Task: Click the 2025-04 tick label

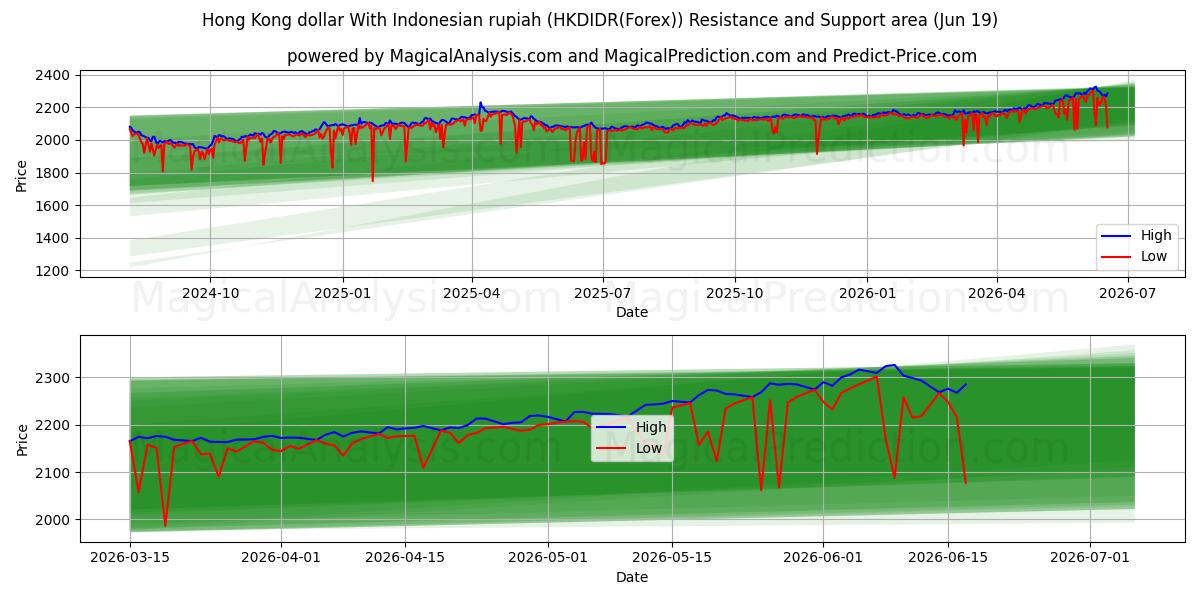Action: [x=472, y=293]
